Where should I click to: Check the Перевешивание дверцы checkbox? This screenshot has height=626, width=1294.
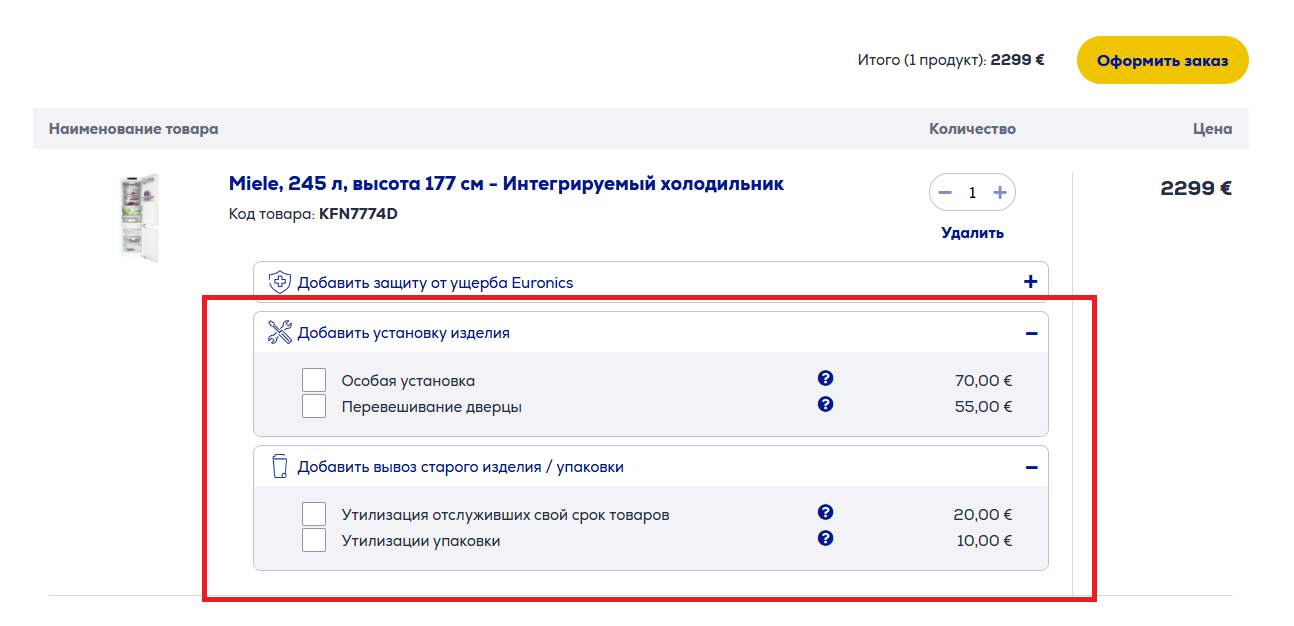click(314, 406)
